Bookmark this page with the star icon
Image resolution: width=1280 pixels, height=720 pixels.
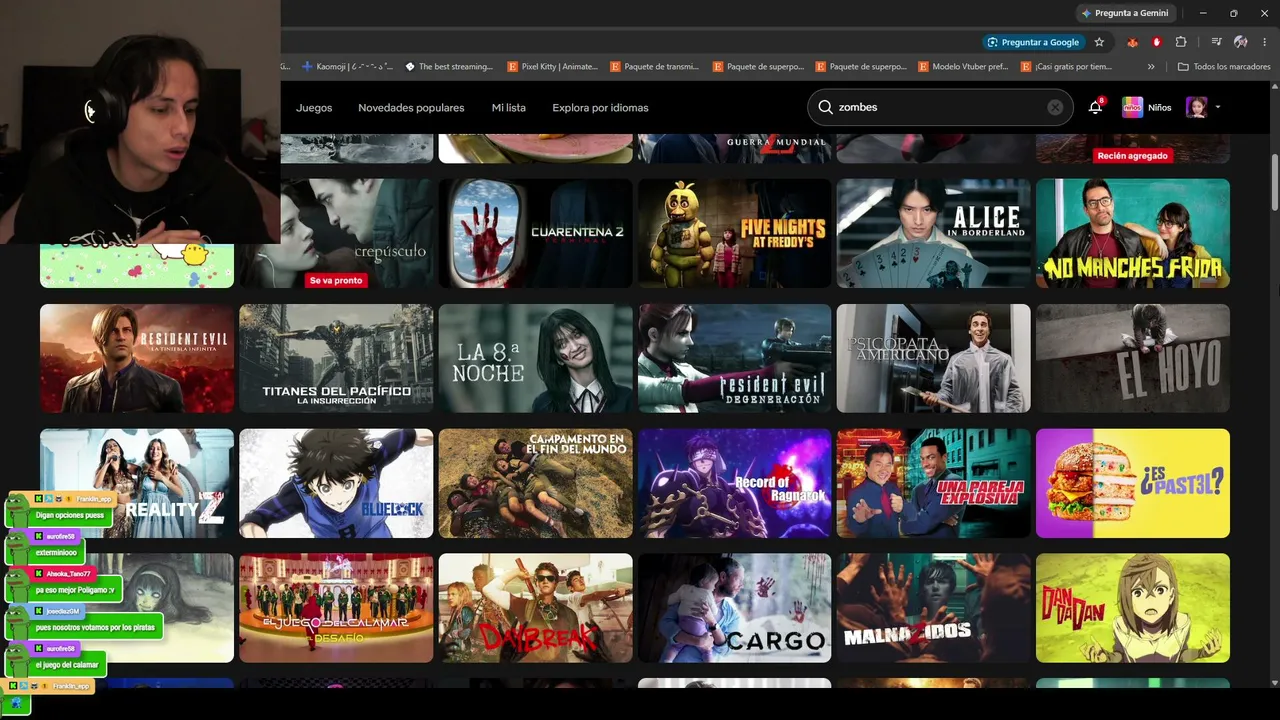[x=1099, y=42]
